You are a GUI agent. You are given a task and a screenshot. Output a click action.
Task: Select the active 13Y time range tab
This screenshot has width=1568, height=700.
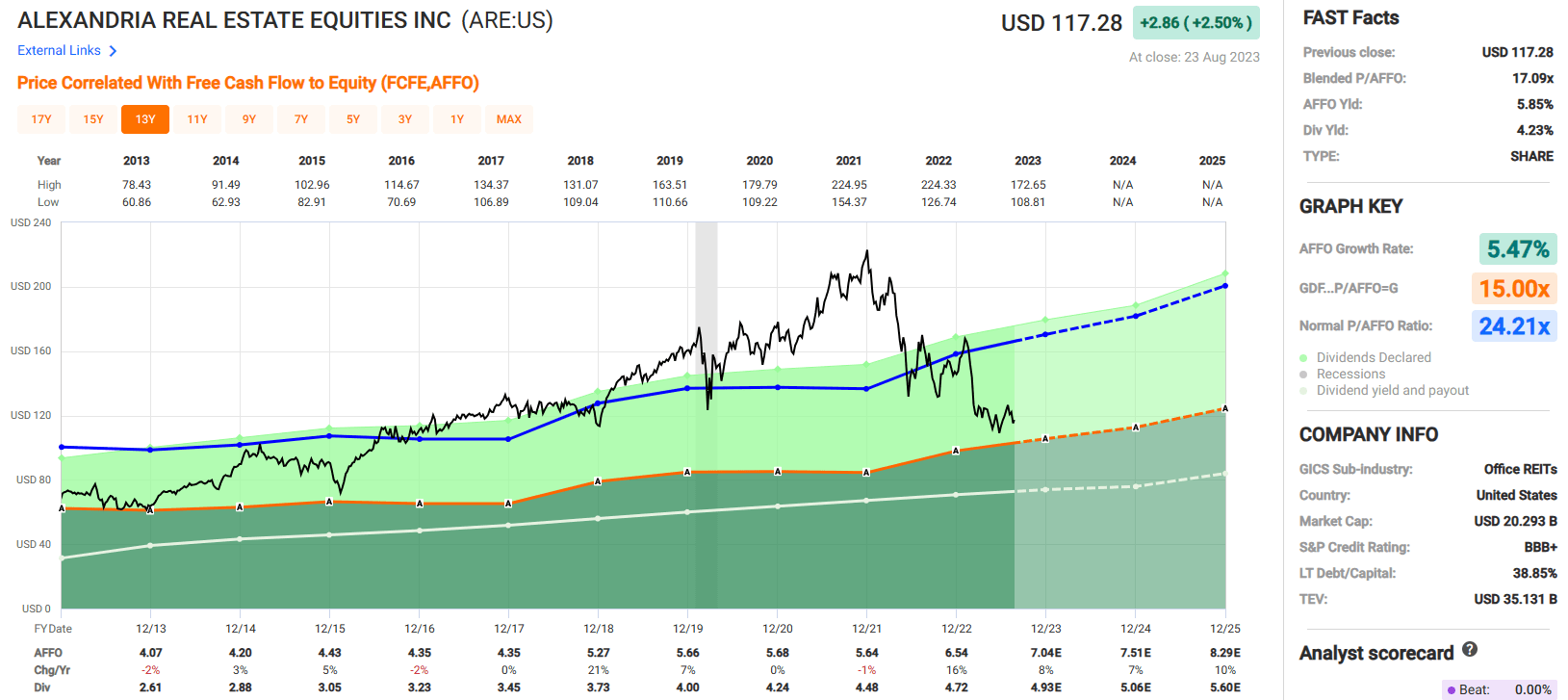pyautogui.click(x=145, y=119)
